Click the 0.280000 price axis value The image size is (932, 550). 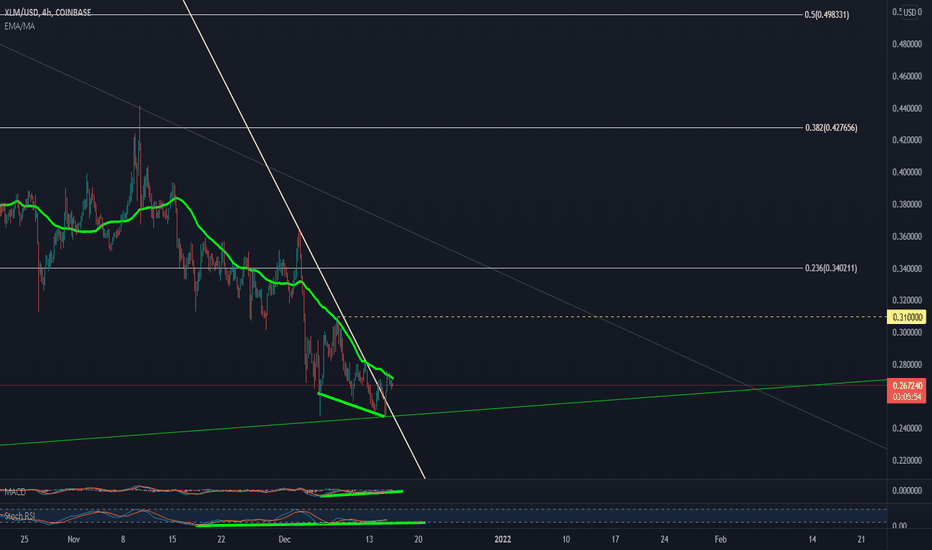[907, 364]
